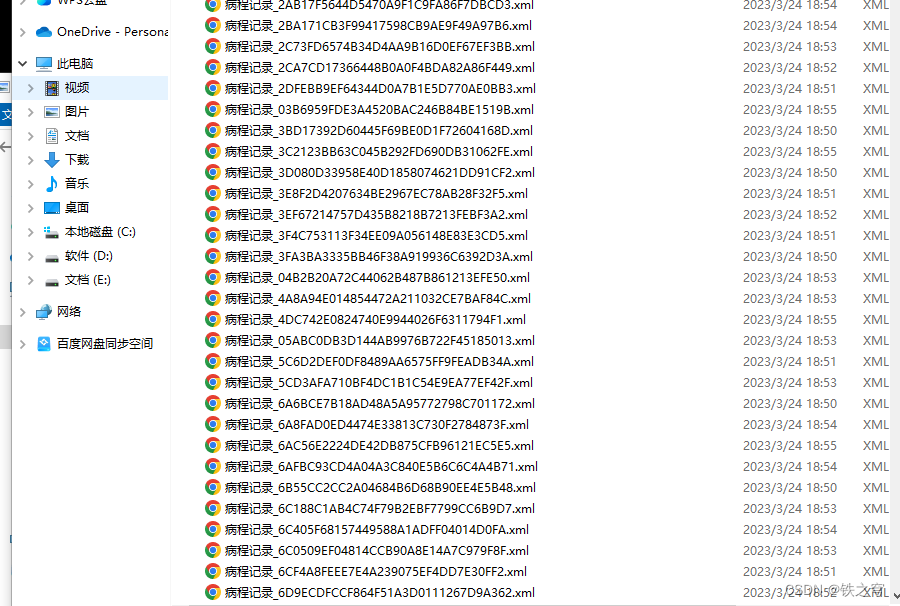Screen dimensions: 900x606
Task: Open the 音乐 music note icon
Action: [x=52, y=184]
